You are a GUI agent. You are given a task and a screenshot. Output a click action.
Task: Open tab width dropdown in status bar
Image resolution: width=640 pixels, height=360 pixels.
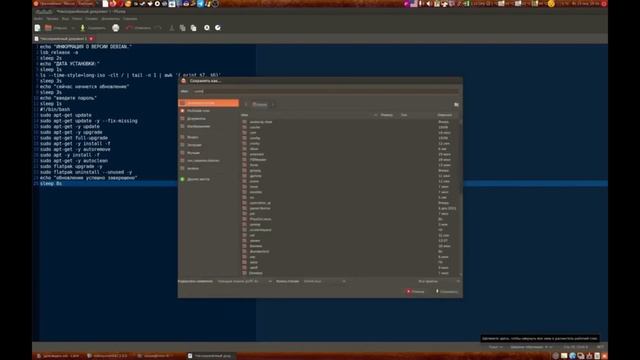(531, 347)
